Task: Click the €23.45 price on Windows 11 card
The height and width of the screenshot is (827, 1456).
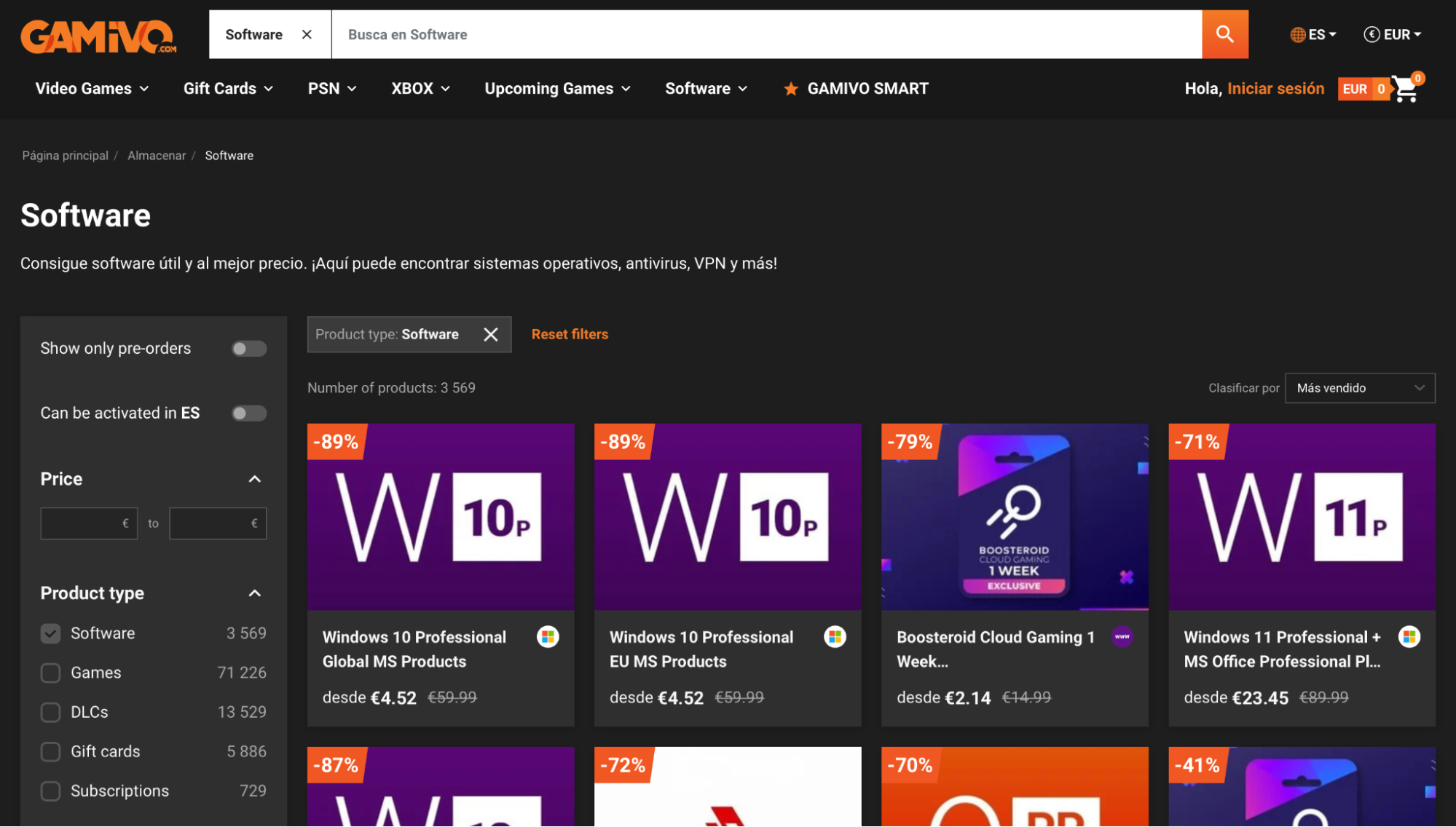Action: tap(1260, 698)
